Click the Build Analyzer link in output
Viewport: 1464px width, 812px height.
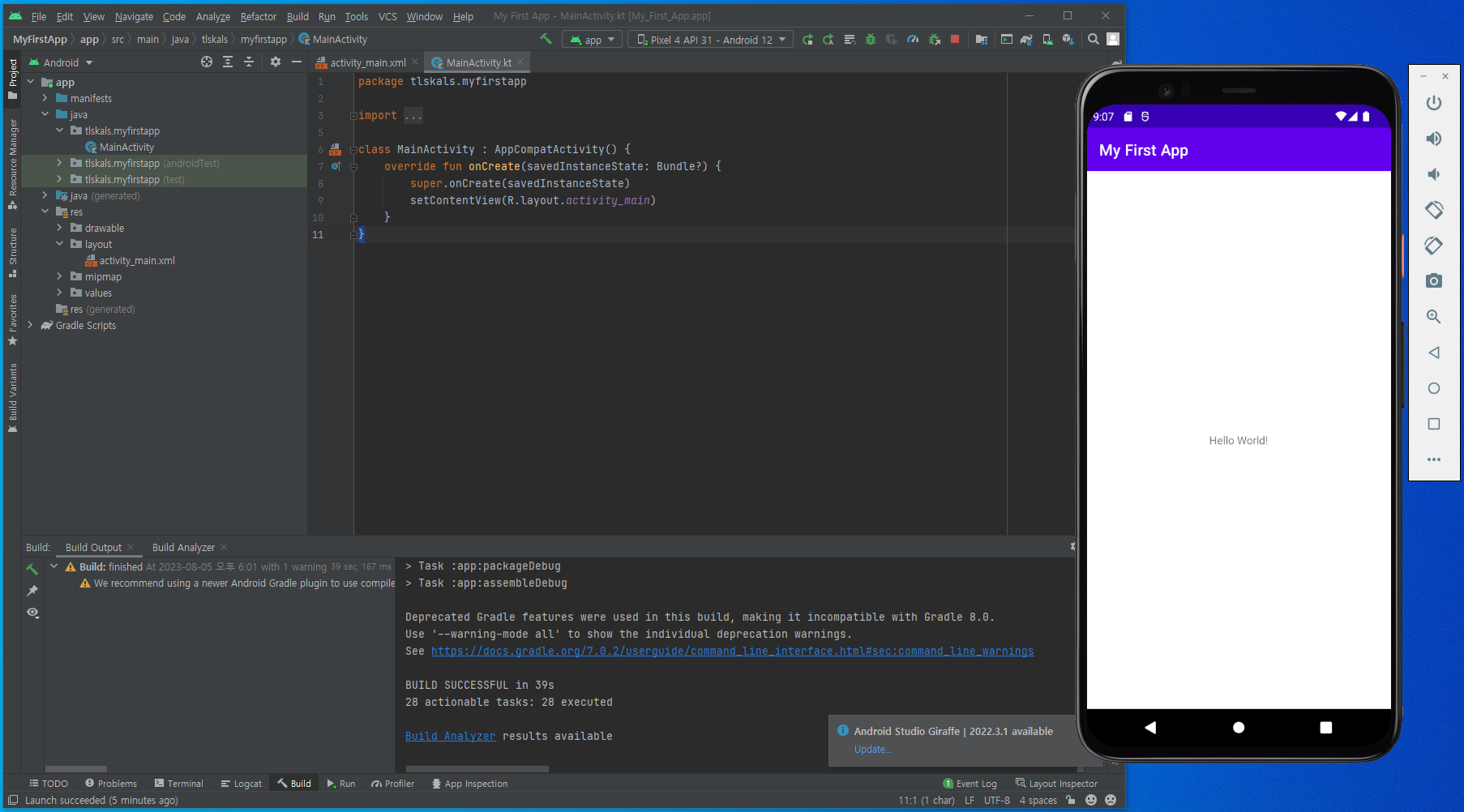pos(450,736)
